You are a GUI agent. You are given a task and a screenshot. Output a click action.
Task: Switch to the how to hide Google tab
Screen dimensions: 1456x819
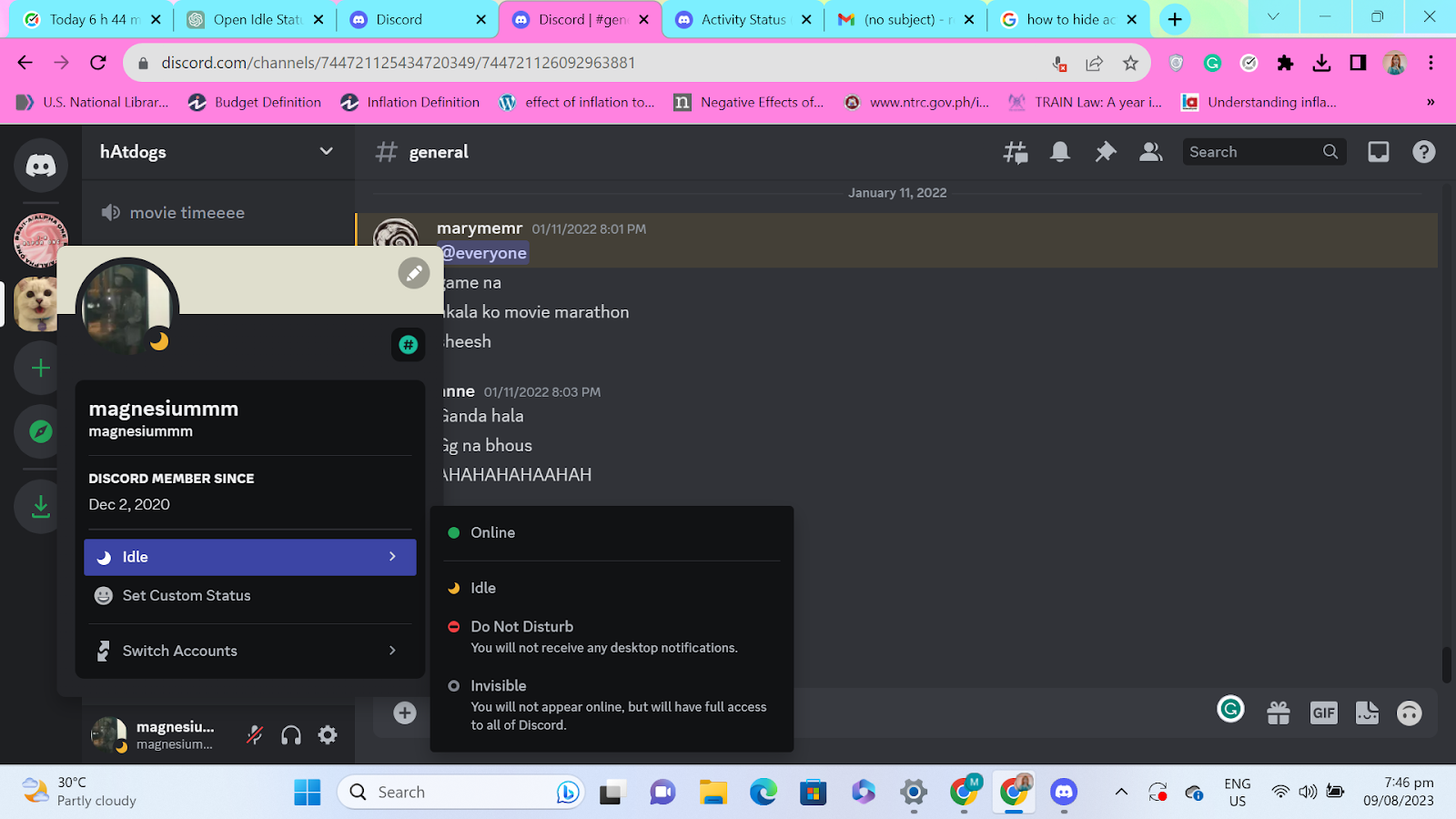(1068, 19)
